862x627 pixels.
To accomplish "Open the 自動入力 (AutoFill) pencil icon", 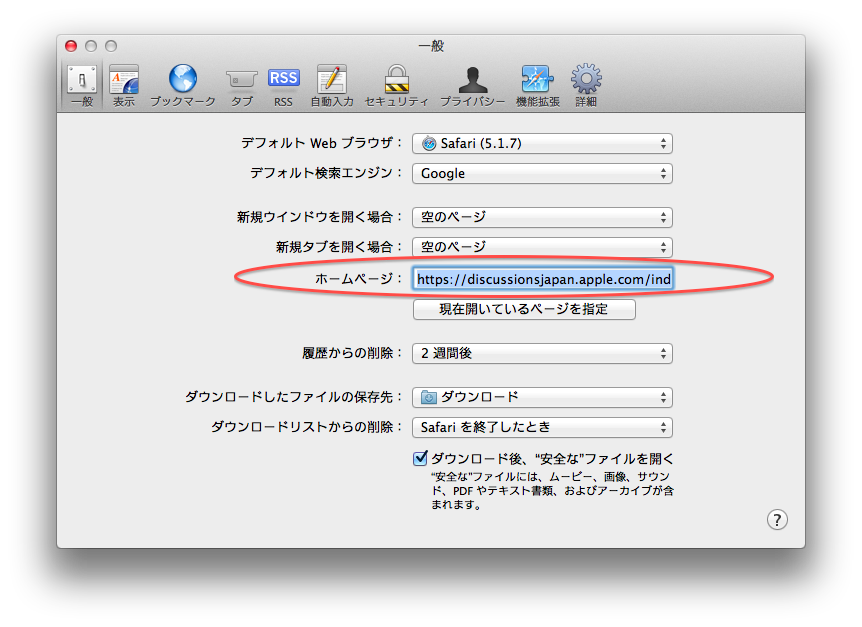I will click(331, 79).
